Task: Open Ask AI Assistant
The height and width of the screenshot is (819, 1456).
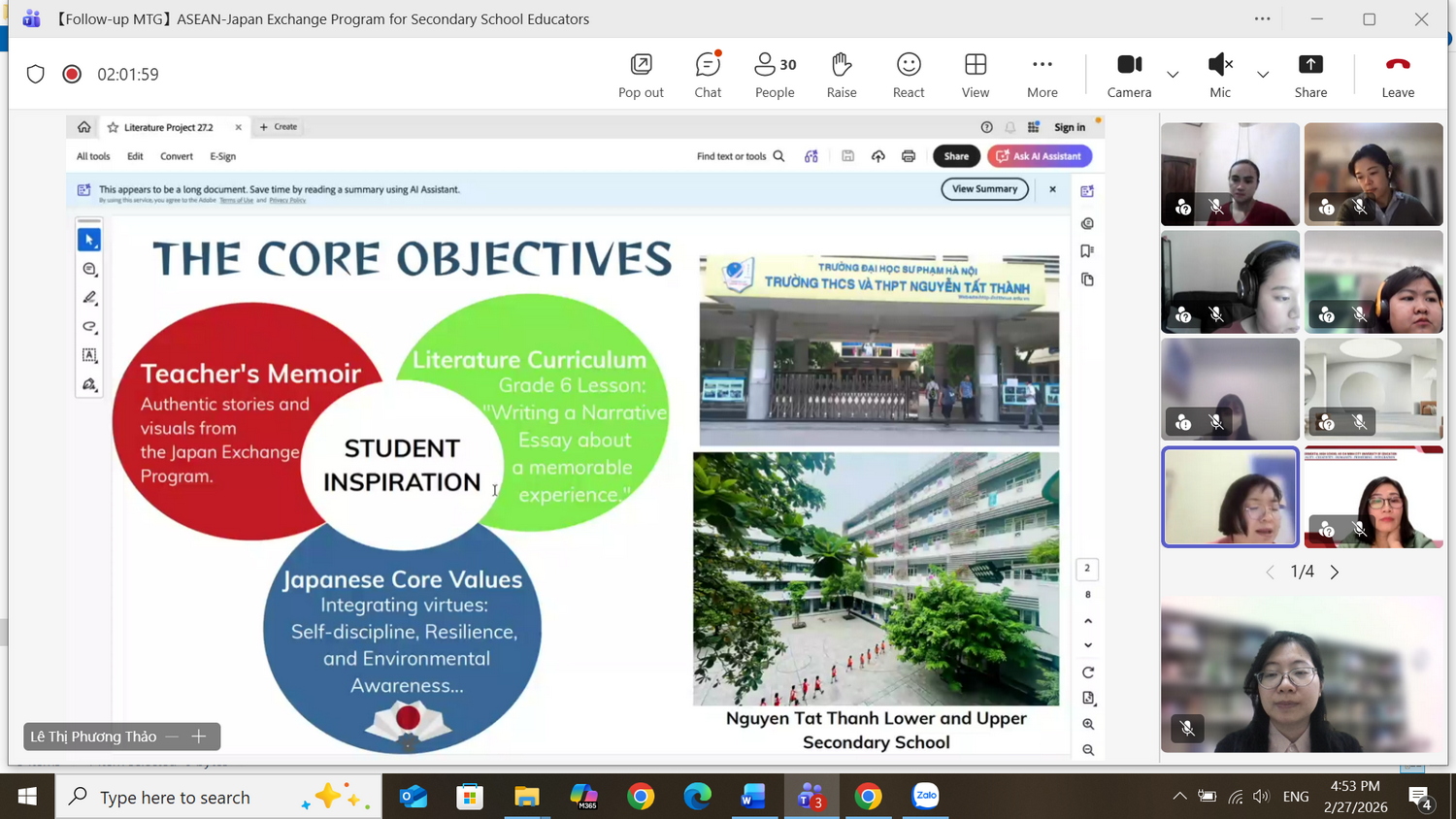Action: coord(1040,156)
